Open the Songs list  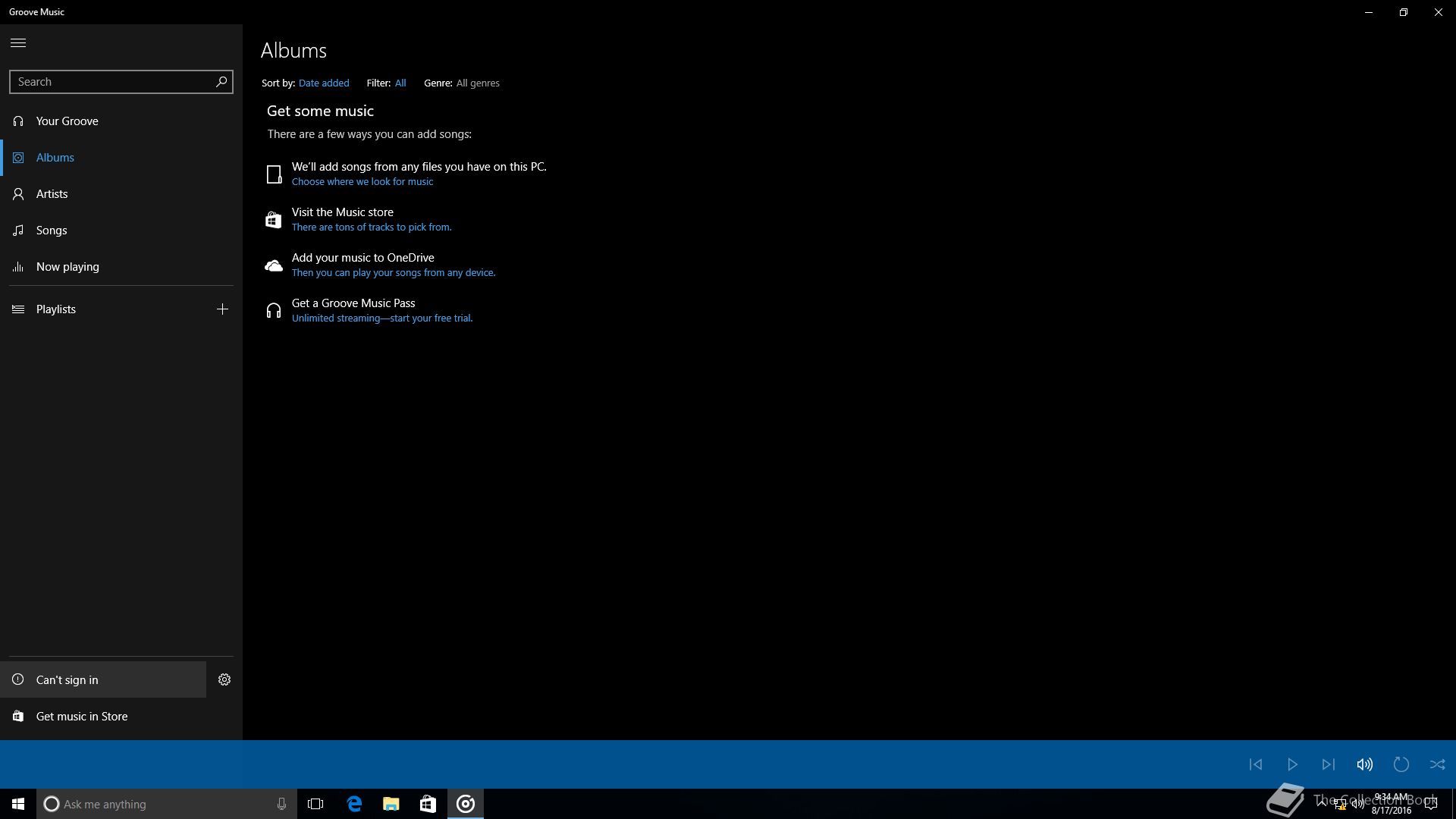point(121,231)
